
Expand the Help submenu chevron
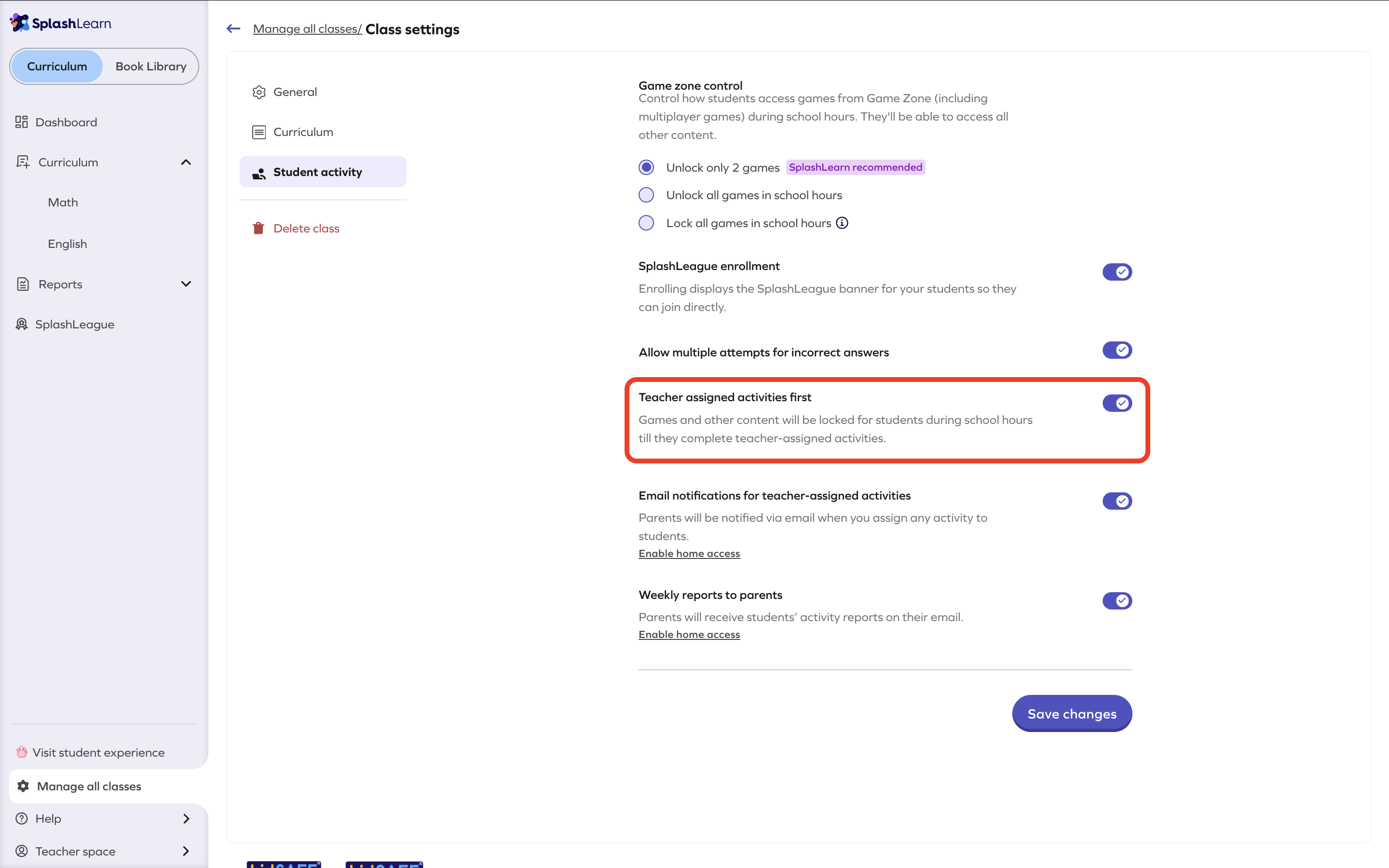[x=186, y=819]
